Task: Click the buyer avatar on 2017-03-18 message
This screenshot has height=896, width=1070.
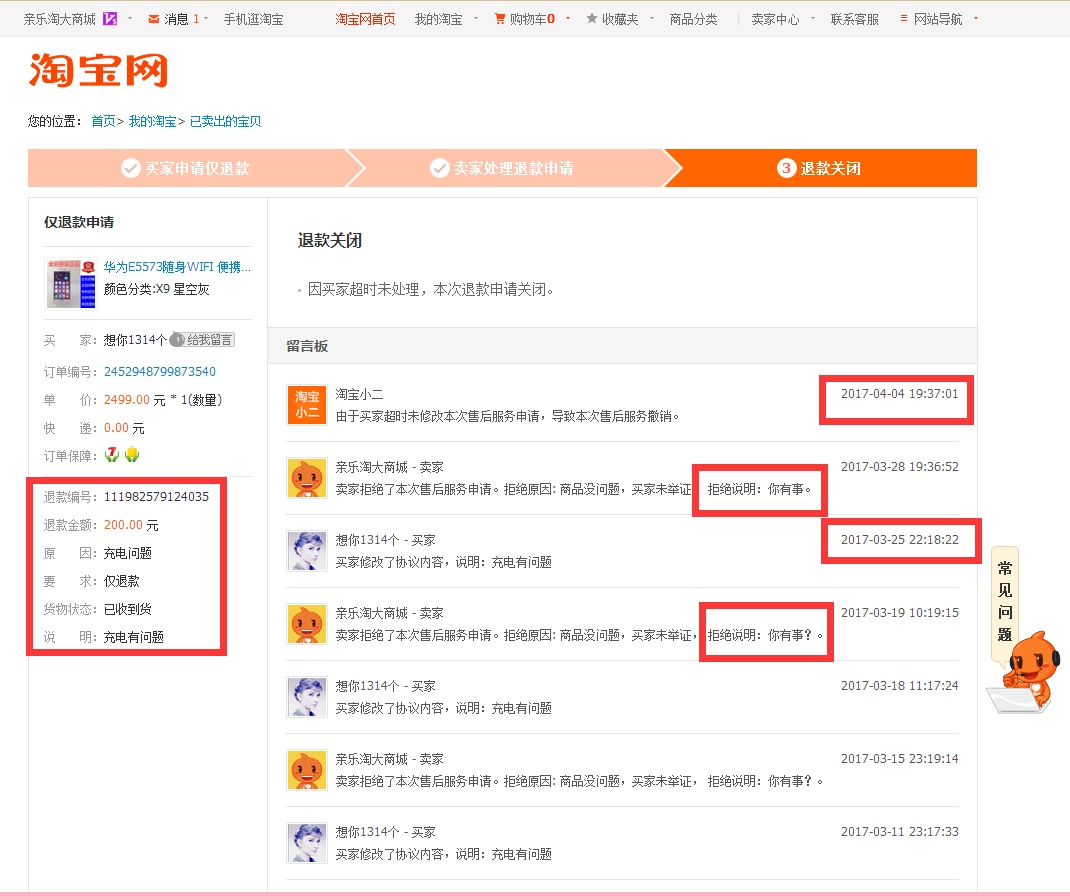Action: click(x=306, y=697)
